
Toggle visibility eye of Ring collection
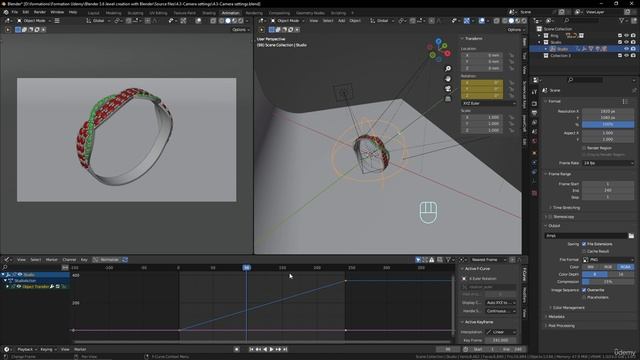pyautogui.click(x=626, y=36)
